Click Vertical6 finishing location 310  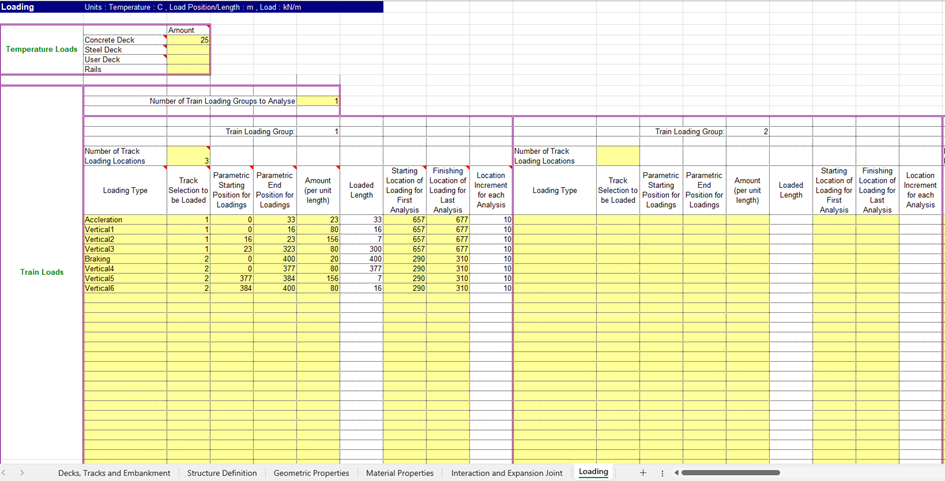pyautogui.click(x=448, y=288)
